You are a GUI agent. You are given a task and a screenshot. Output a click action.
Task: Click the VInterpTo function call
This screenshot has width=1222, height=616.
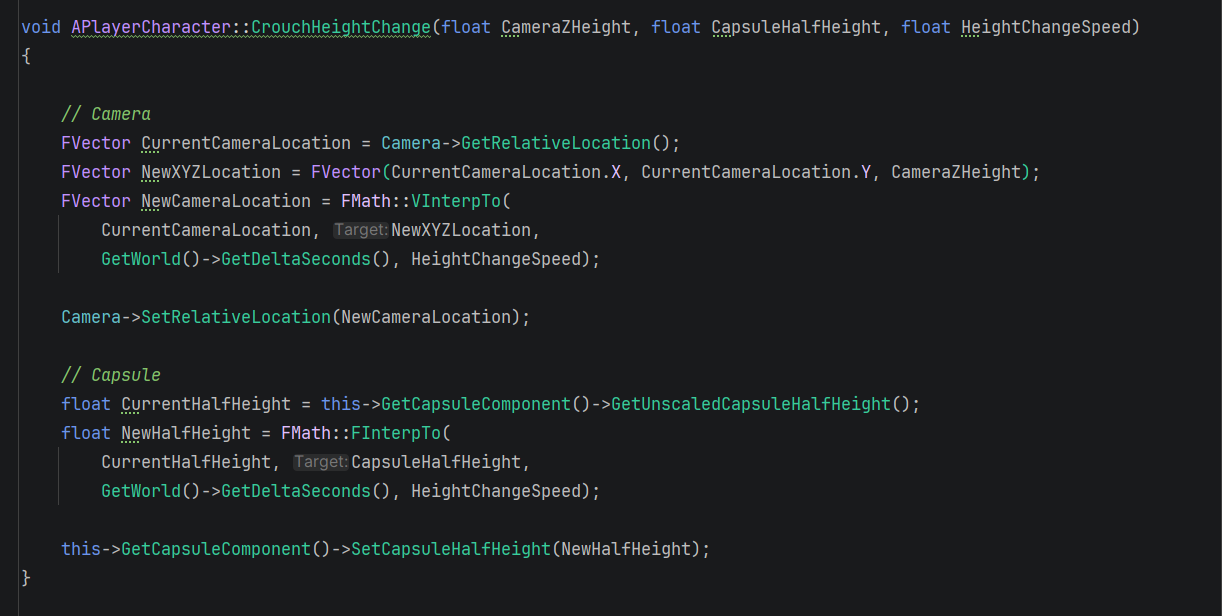(x=455, y=201)
